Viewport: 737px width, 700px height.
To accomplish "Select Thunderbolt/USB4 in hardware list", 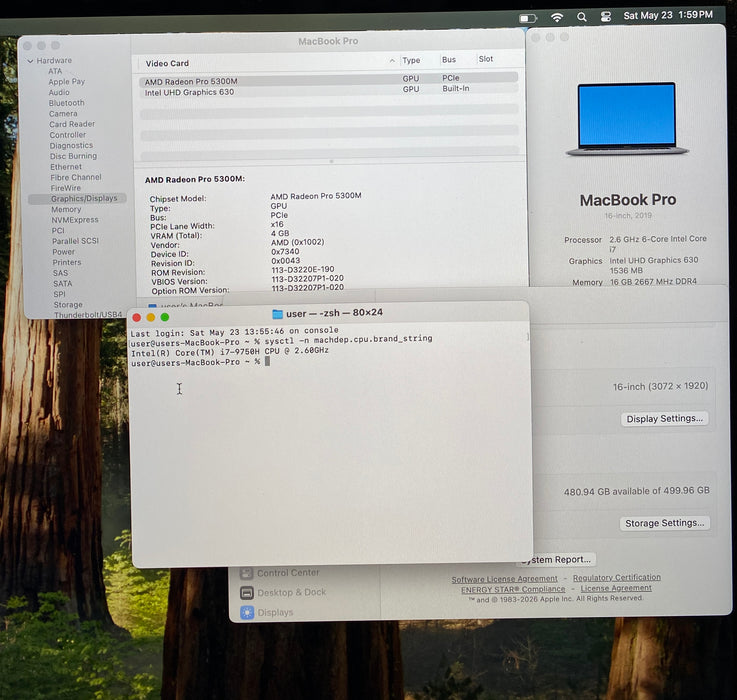I will (87, 315).
